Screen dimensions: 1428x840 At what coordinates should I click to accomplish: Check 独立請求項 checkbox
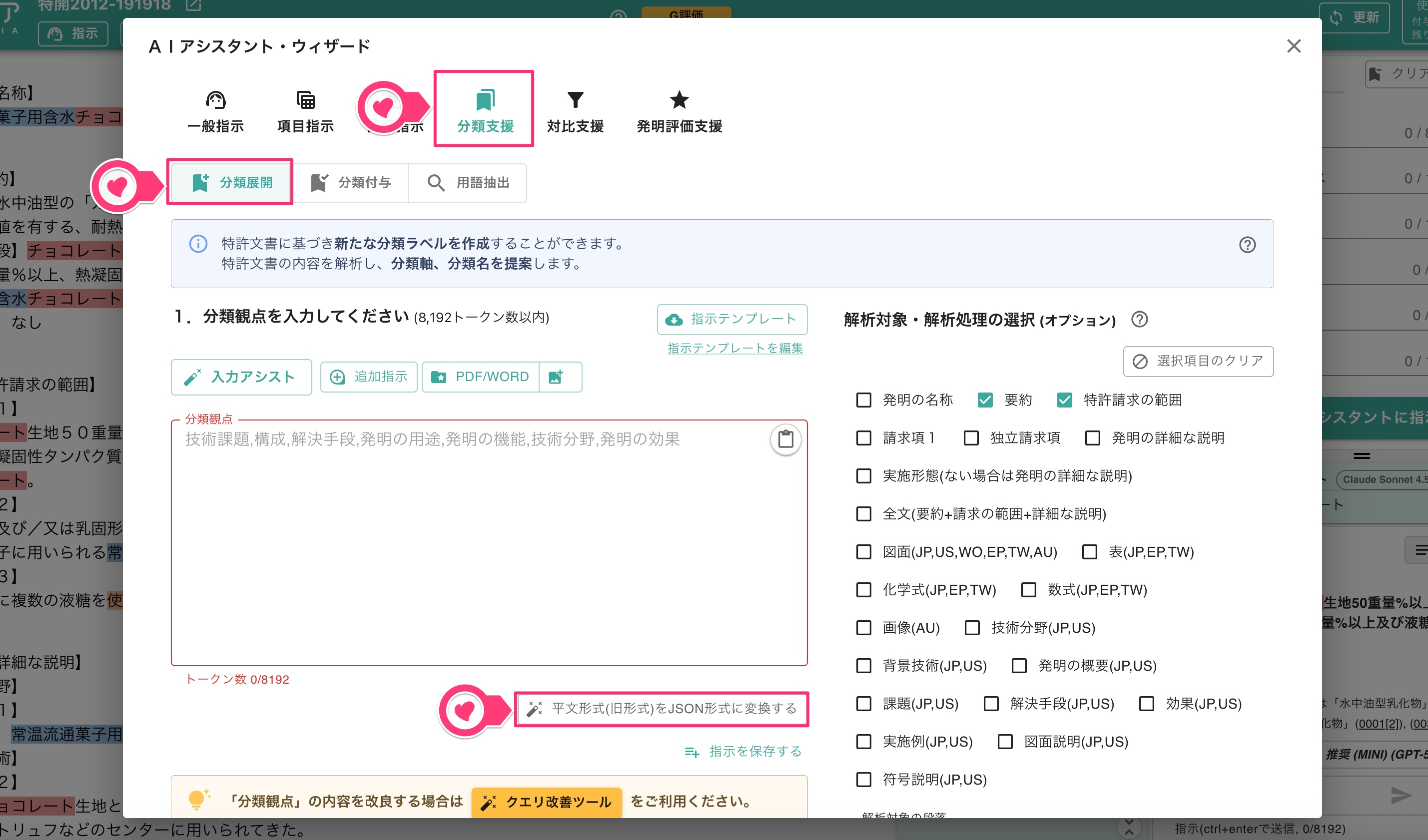[x=971, y=438]
